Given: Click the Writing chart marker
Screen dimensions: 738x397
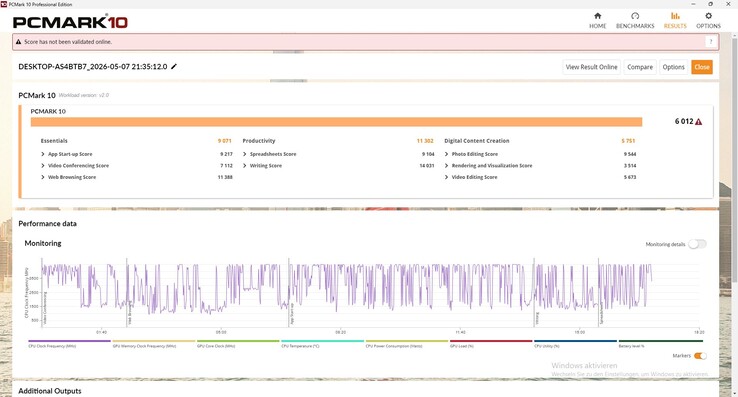Looking at the screenshot, I should point(537,318).
